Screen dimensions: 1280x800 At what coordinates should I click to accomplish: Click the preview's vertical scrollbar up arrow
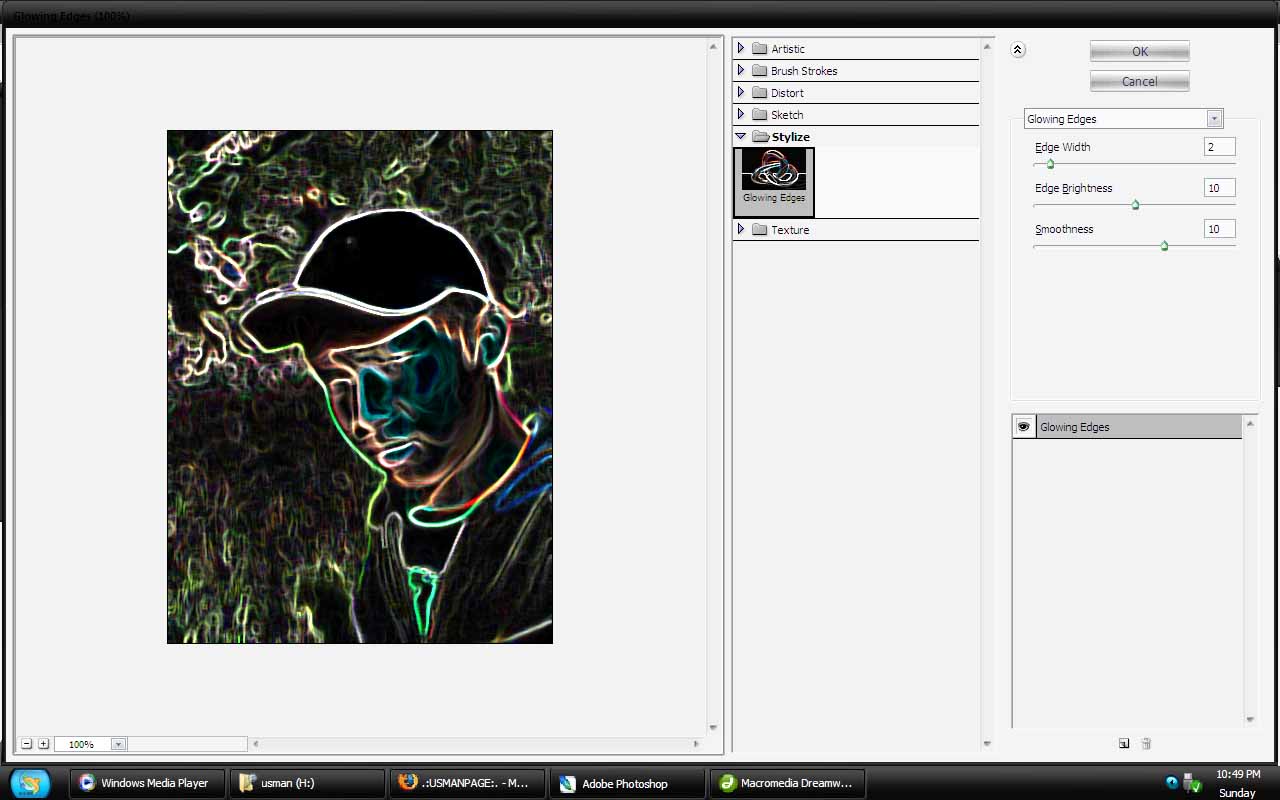click(714, 46)
